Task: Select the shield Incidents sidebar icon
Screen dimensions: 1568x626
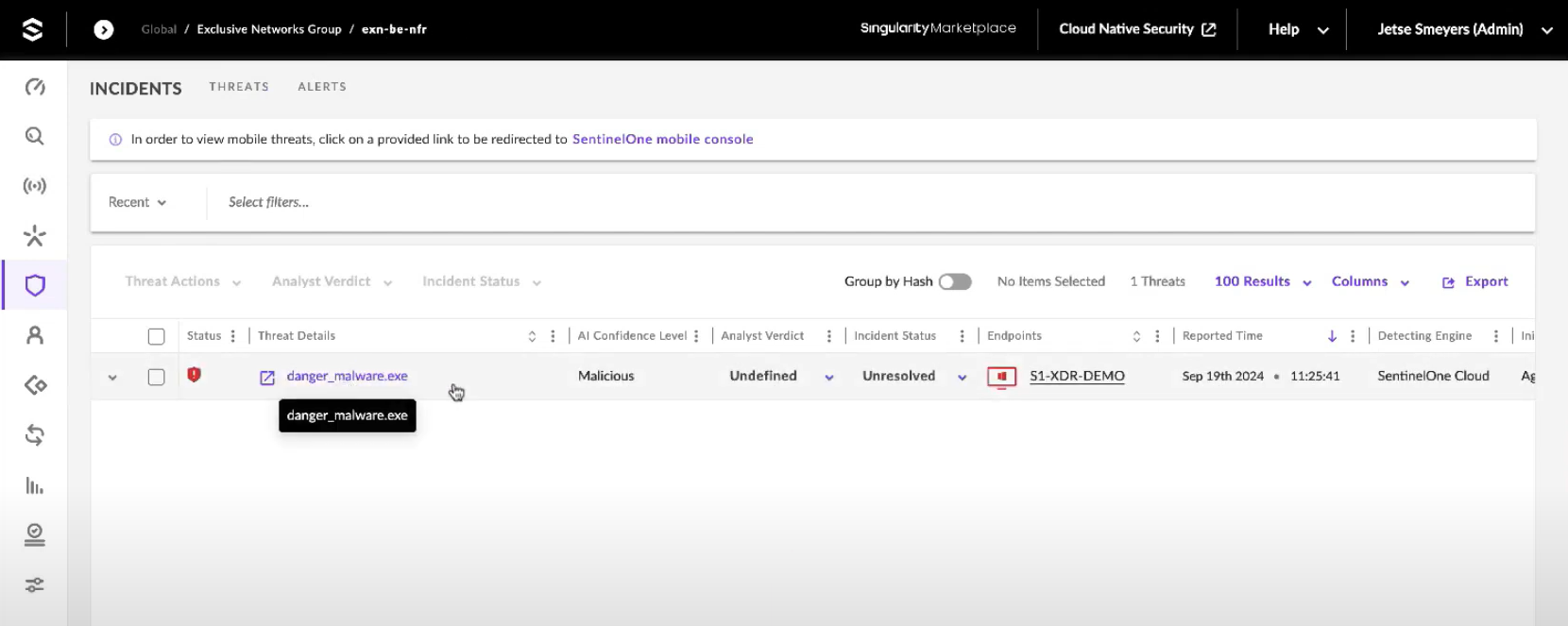Action: click(x=35, y=285)
